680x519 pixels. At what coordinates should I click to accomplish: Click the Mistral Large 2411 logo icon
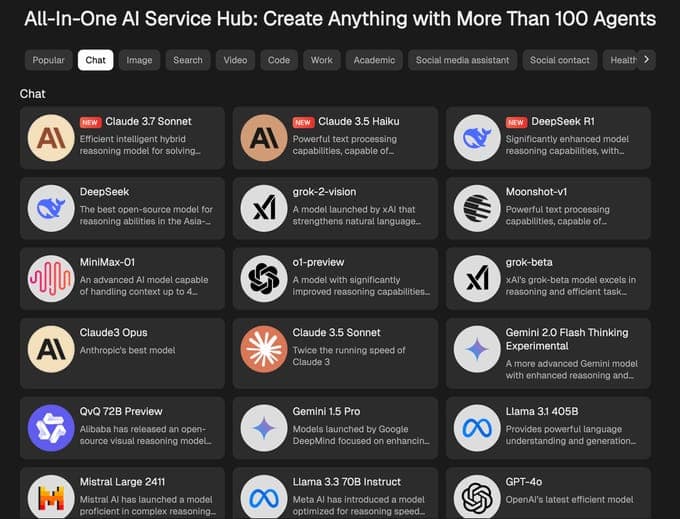point(51,497)
